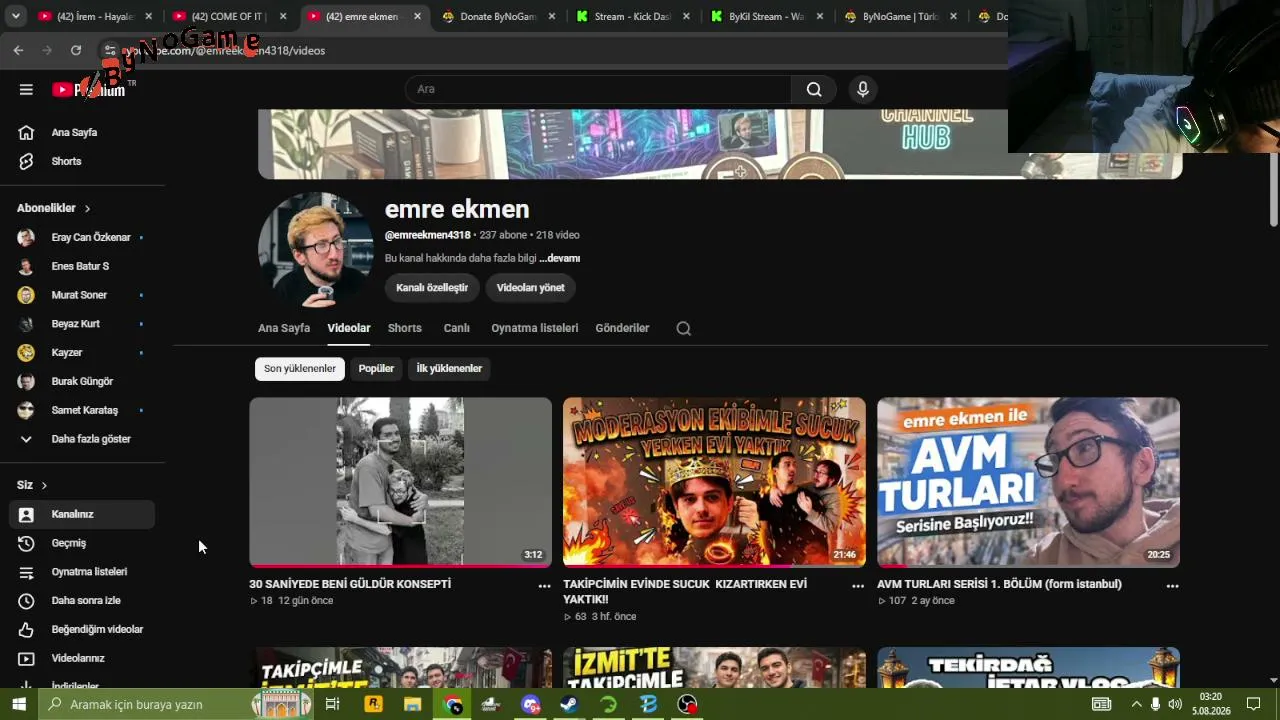Open options menu for AVM TURLARI SERİSİ video
Screen dimensions: 1280x720
click(x=1172, y=586)
